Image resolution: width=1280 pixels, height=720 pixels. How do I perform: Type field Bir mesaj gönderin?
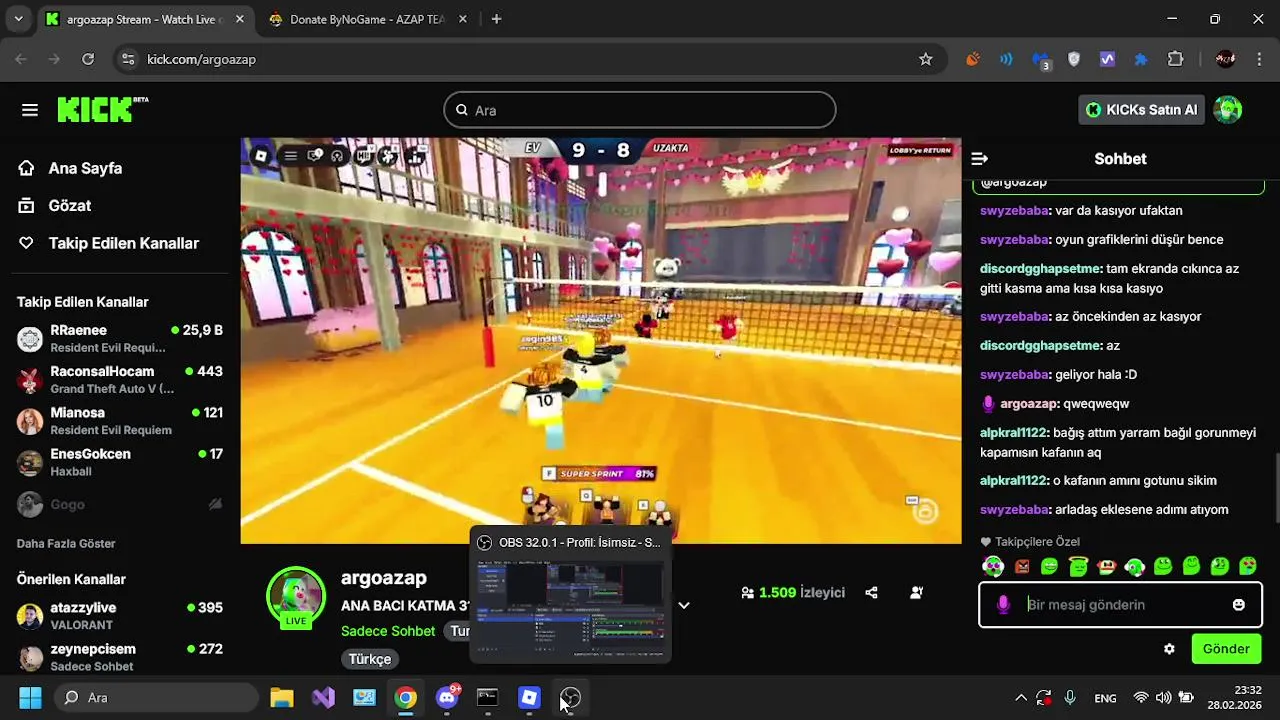(x=1120, y=605)
